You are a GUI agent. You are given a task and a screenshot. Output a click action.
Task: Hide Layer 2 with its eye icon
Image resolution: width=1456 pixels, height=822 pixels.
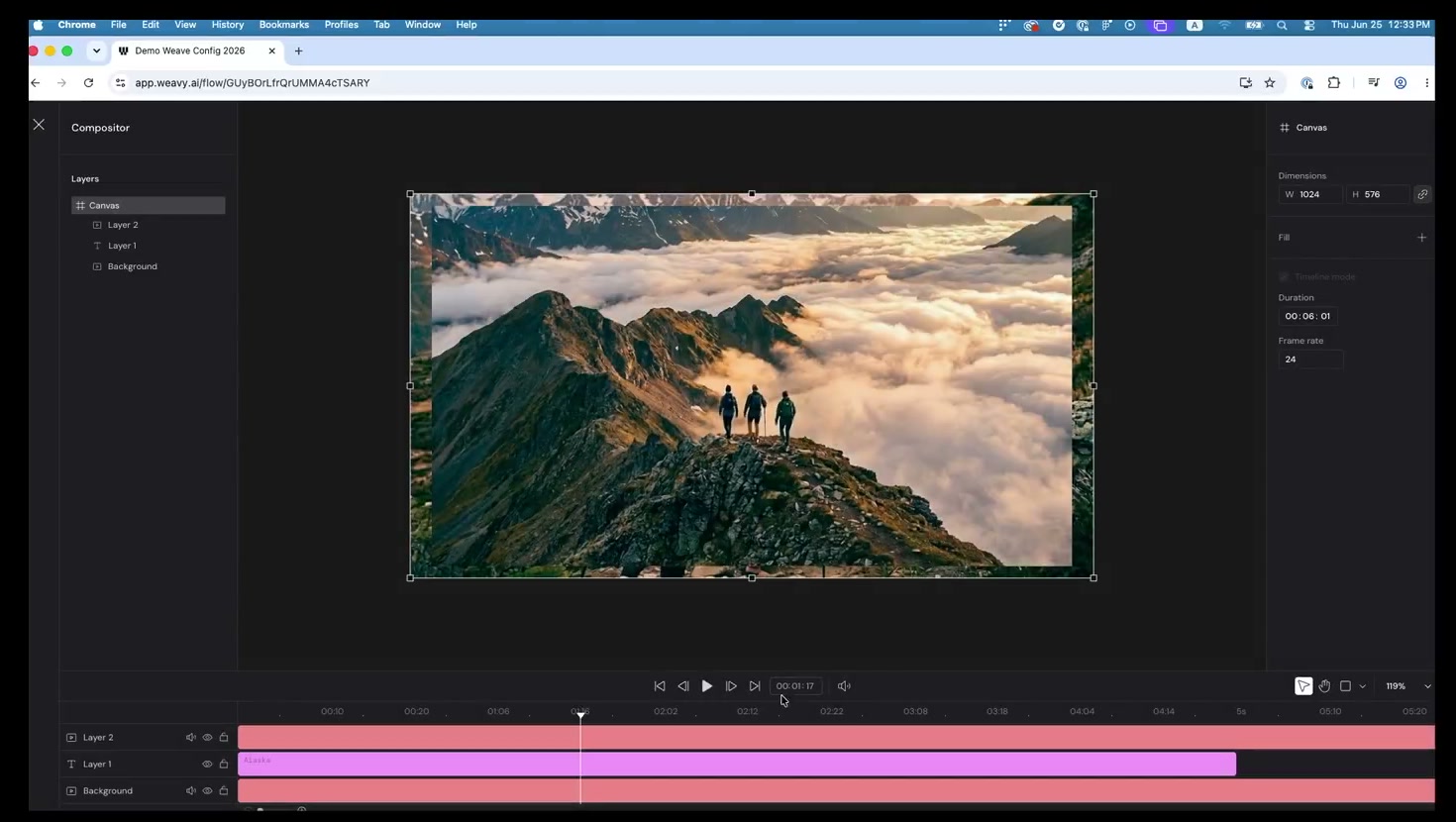click(207, 737)
